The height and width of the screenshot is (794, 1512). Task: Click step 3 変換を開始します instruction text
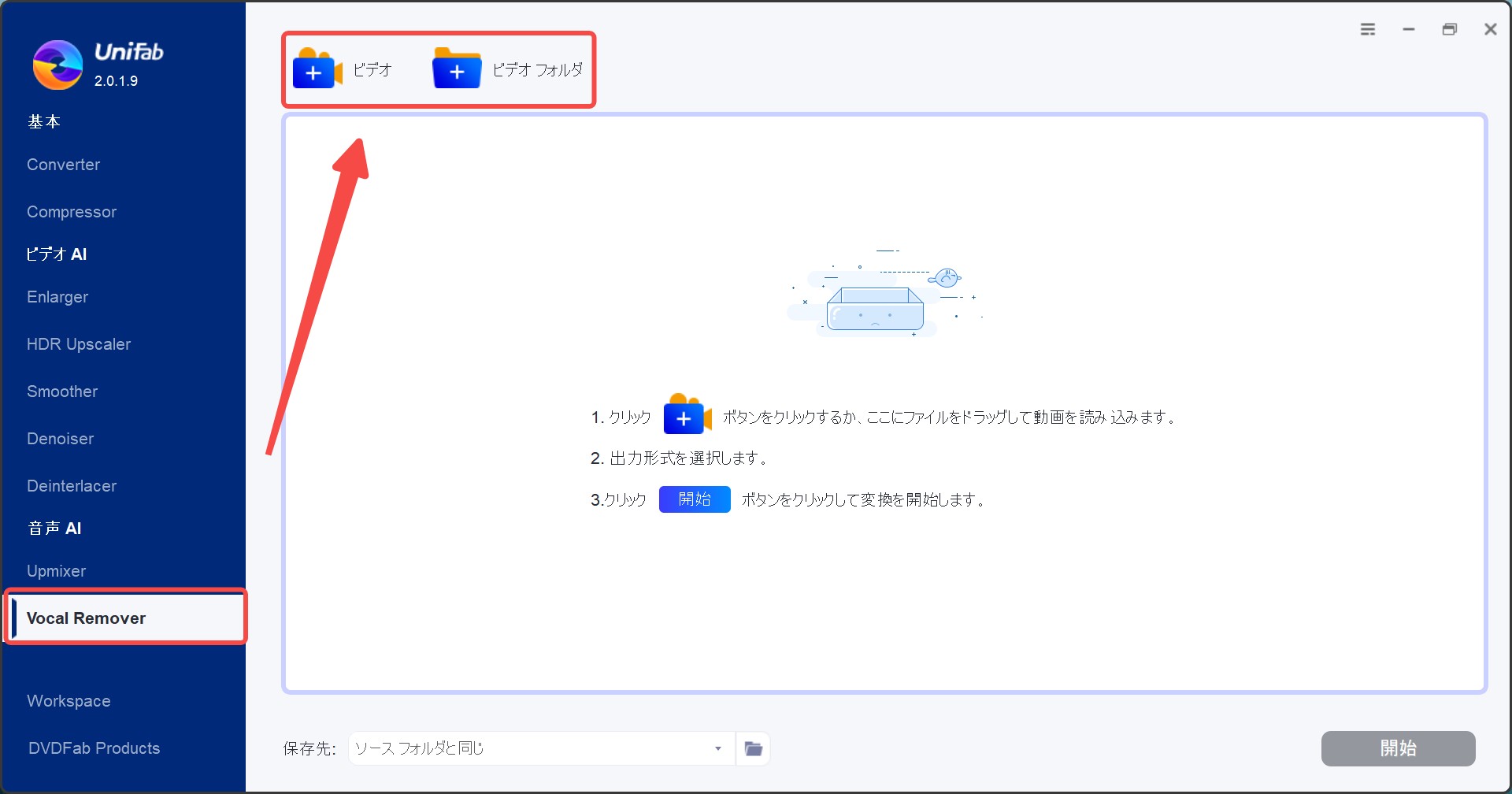pos(863,499)
